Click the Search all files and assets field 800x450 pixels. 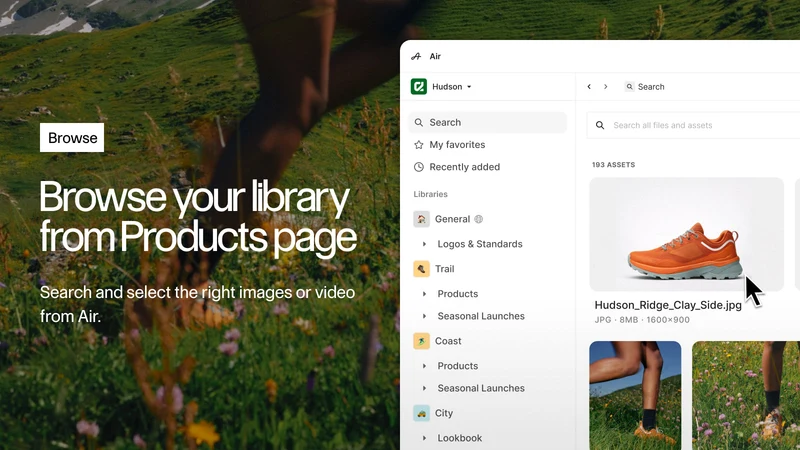[x=693, y=125]
